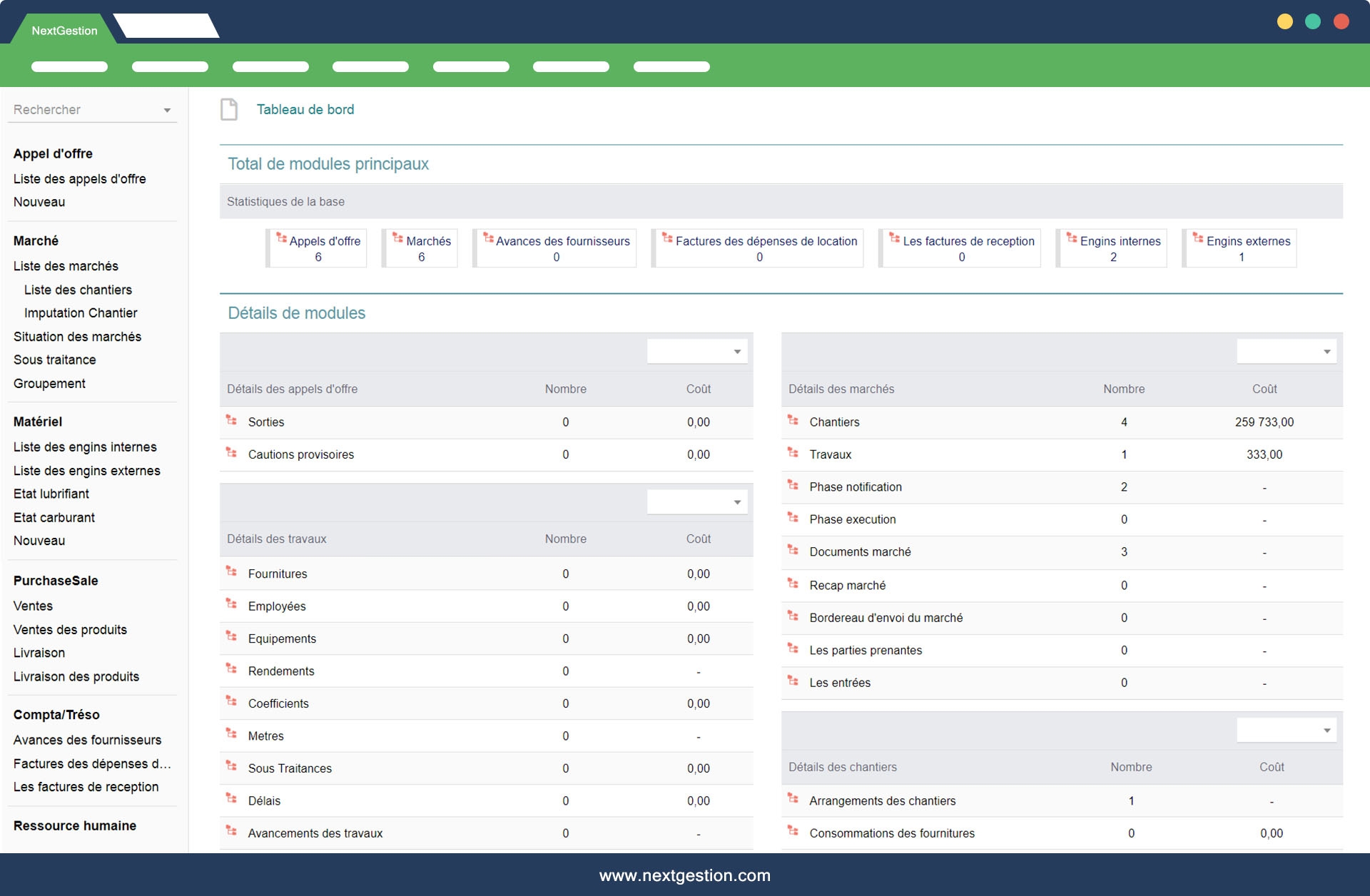1370x896 pixels.
Task: Open the dropdown above Détails des marchés
Action: pos(1286,352)
